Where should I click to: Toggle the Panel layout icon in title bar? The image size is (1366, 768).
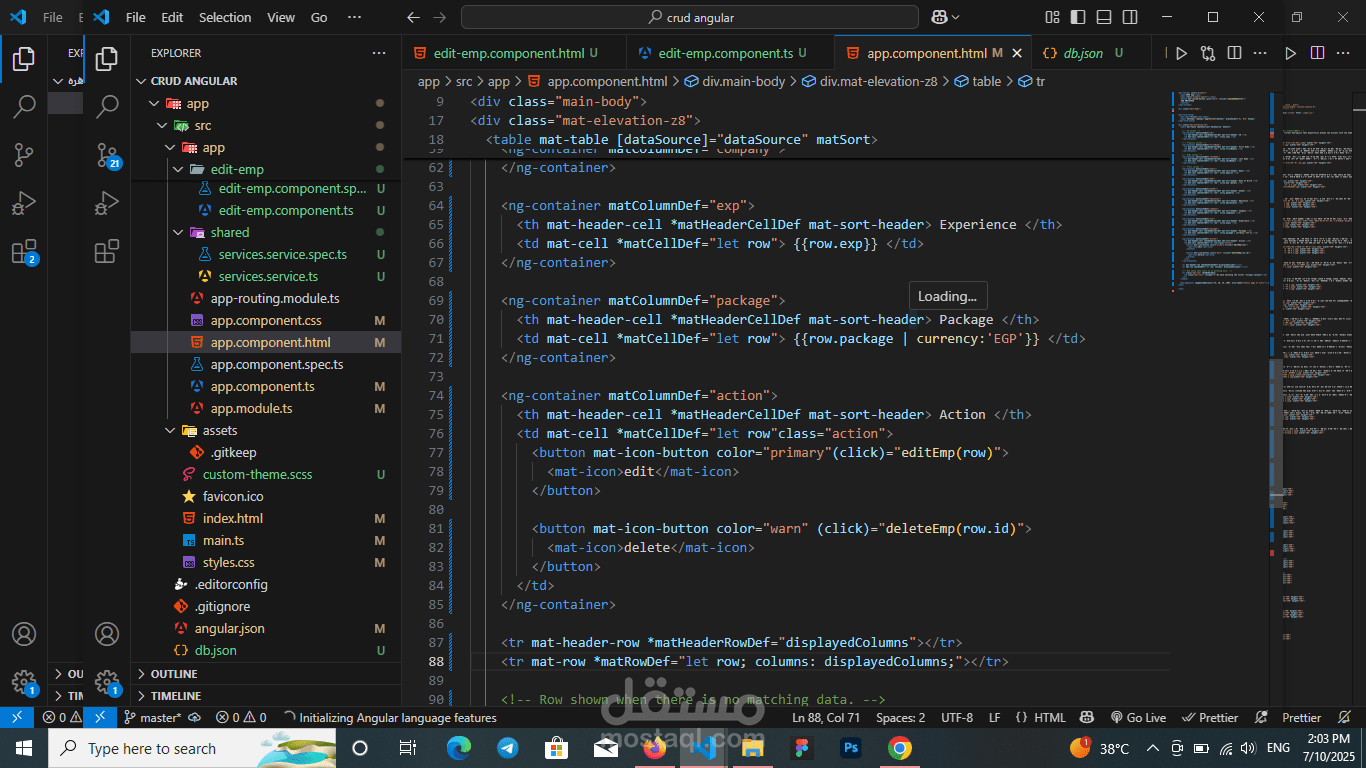point(1103,17)
